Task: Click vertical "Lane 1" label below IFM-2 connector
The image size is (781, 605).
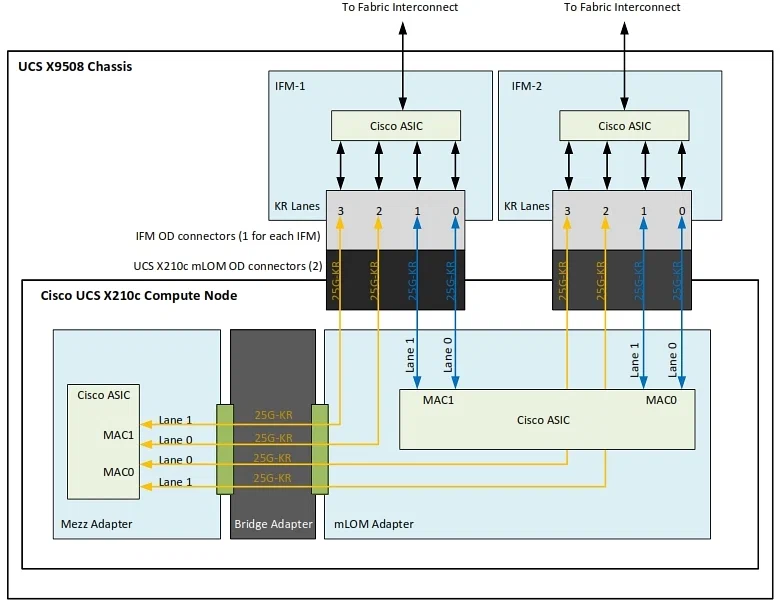Action: (635, 360)
